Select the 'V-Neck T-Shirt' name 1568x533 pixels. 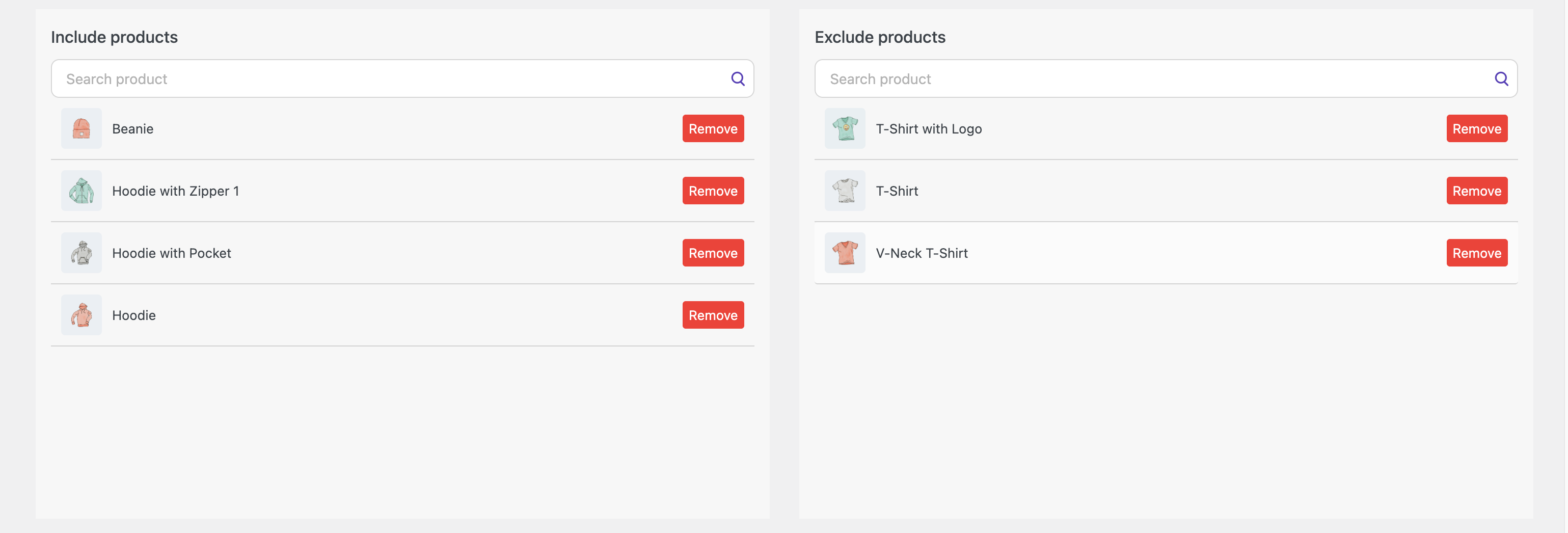922,253
